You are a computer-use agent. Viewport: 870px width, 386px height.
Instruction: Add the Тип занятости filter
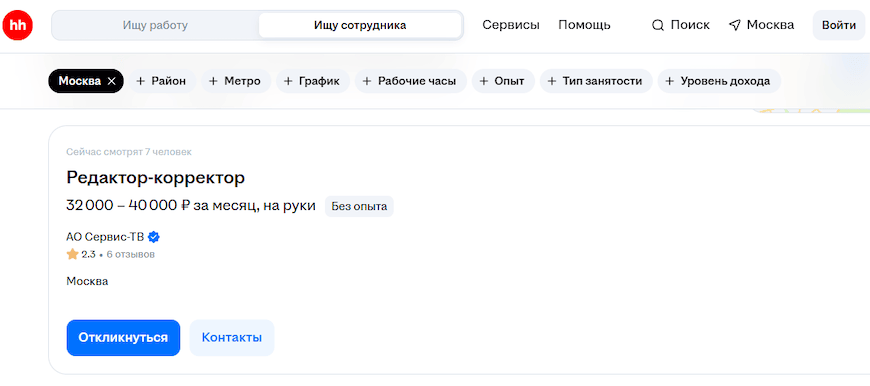[595, 82]
